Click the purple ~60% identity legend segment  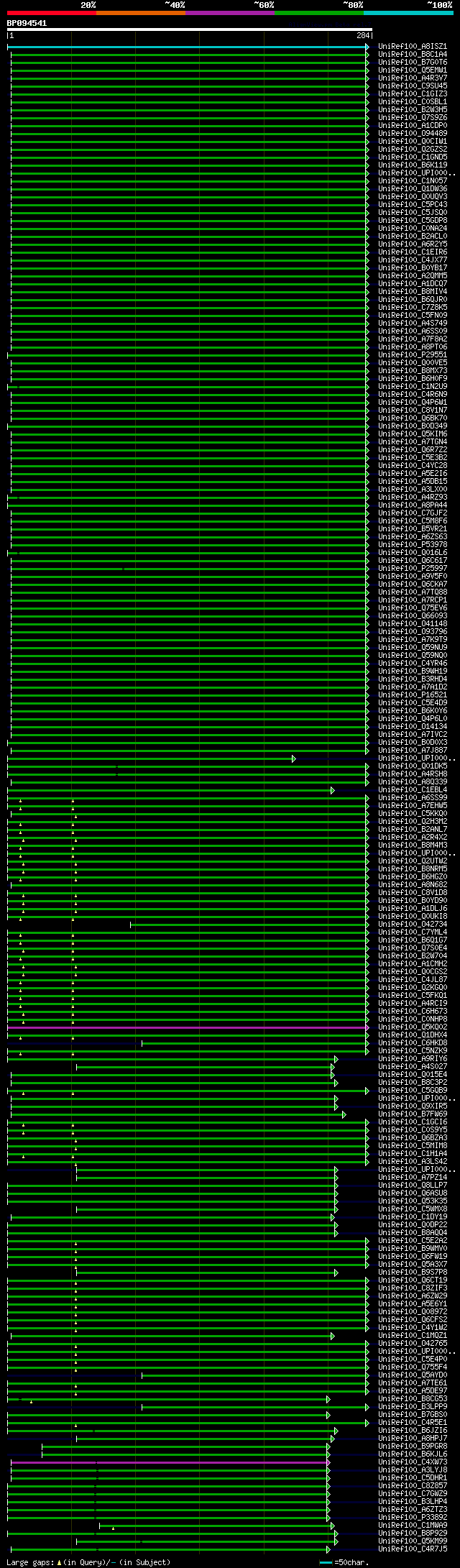[x=230, y=12]
